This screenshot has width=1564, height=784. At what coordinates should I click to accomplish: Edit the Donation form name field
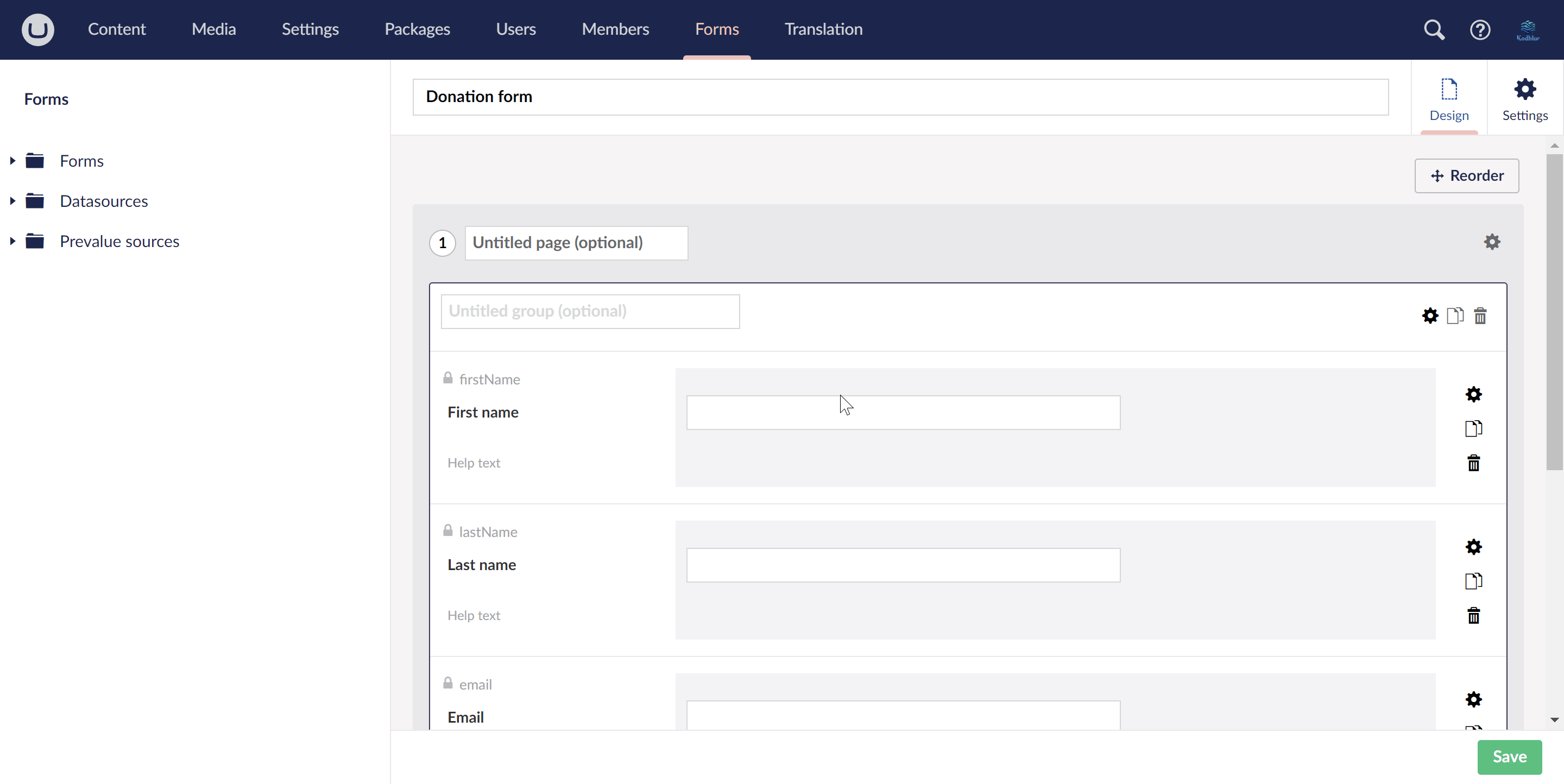coord(900,97)
